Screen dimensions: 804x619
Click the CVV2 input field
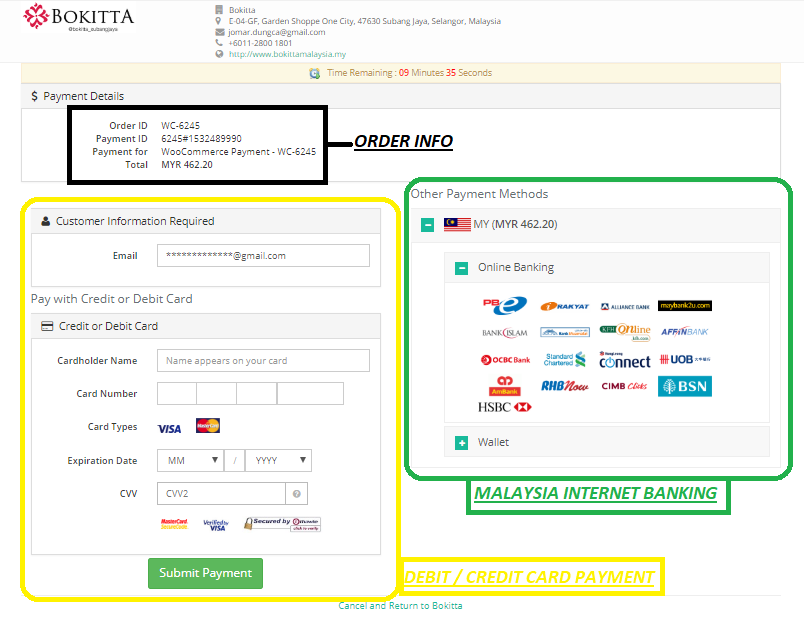222,494
